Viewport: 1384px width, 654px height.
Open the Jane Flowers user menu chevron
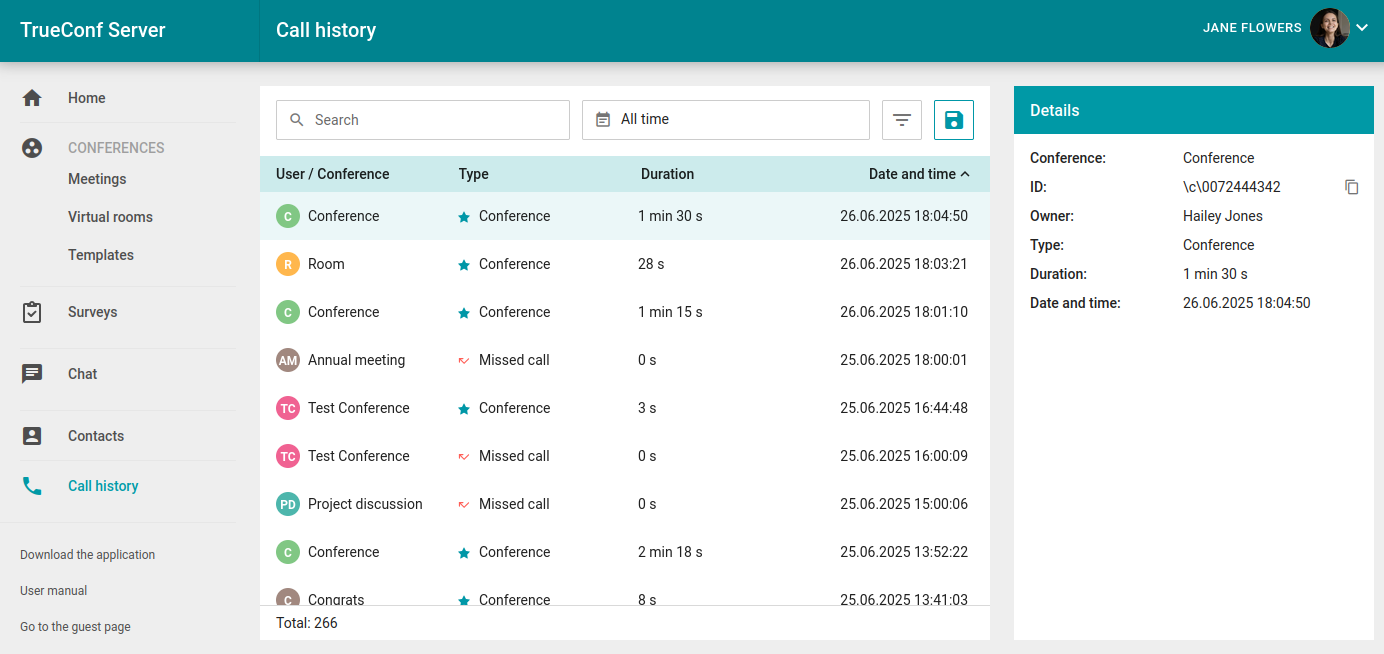1361,28
